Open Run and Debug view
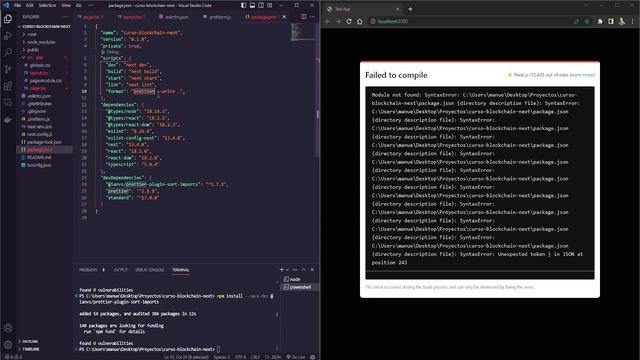The image size is (640, 360). [x=8, y=36]
